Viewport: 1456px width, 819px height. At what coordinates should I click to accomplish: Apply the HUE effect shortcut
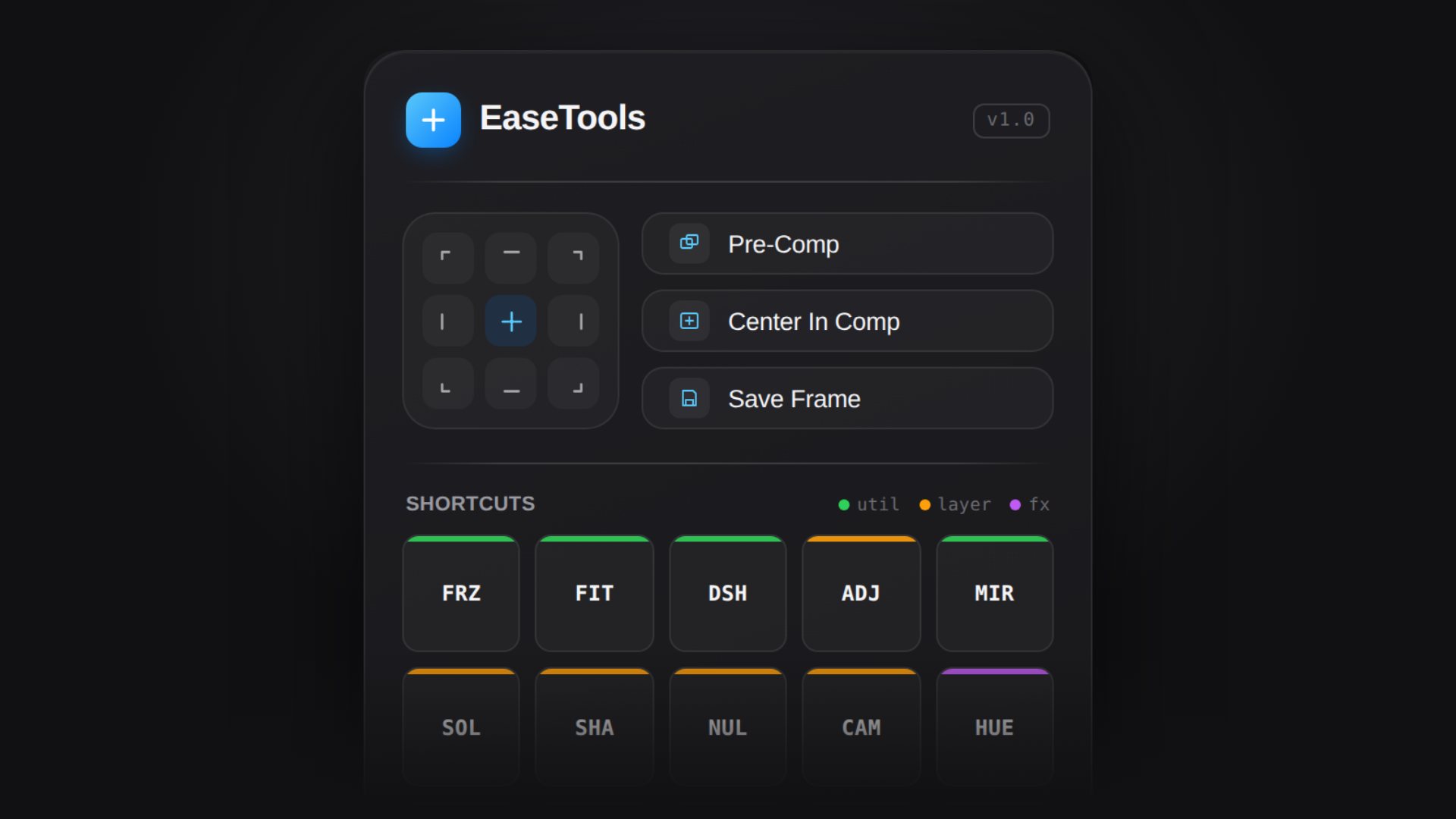pyautogui.click(x=995, y=727)
